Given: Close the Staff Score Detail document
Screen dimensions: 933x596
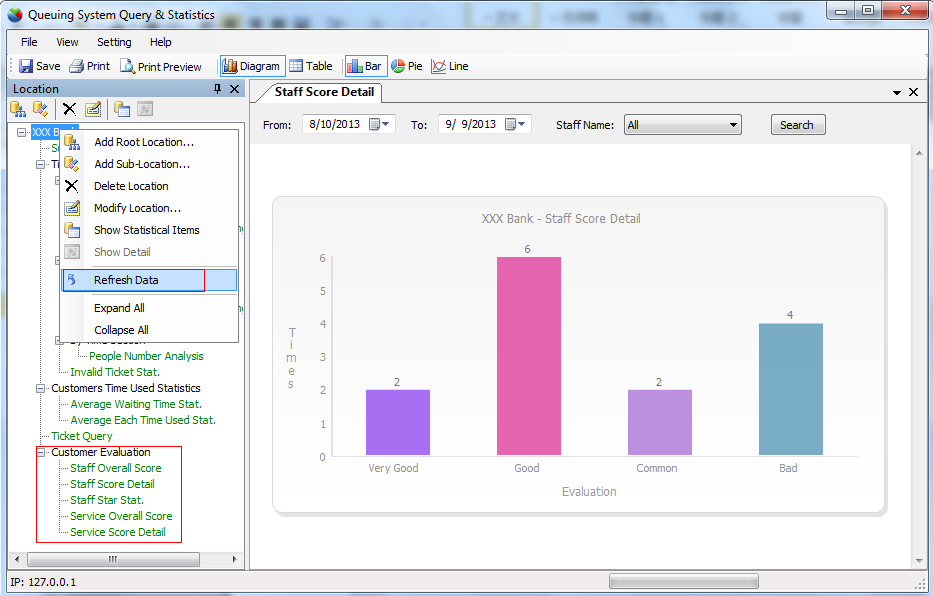Looking at the screenshot, I should [913, 92].
